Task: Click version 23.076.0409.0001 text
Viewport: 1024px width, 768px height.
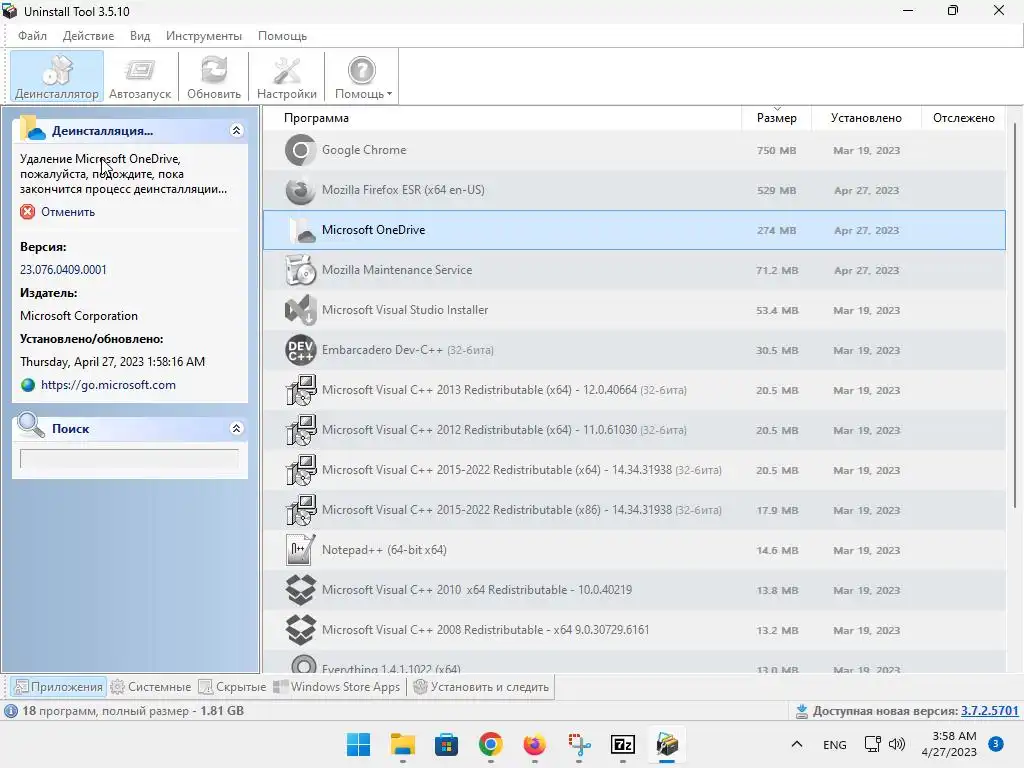Action: pos(63,270)
